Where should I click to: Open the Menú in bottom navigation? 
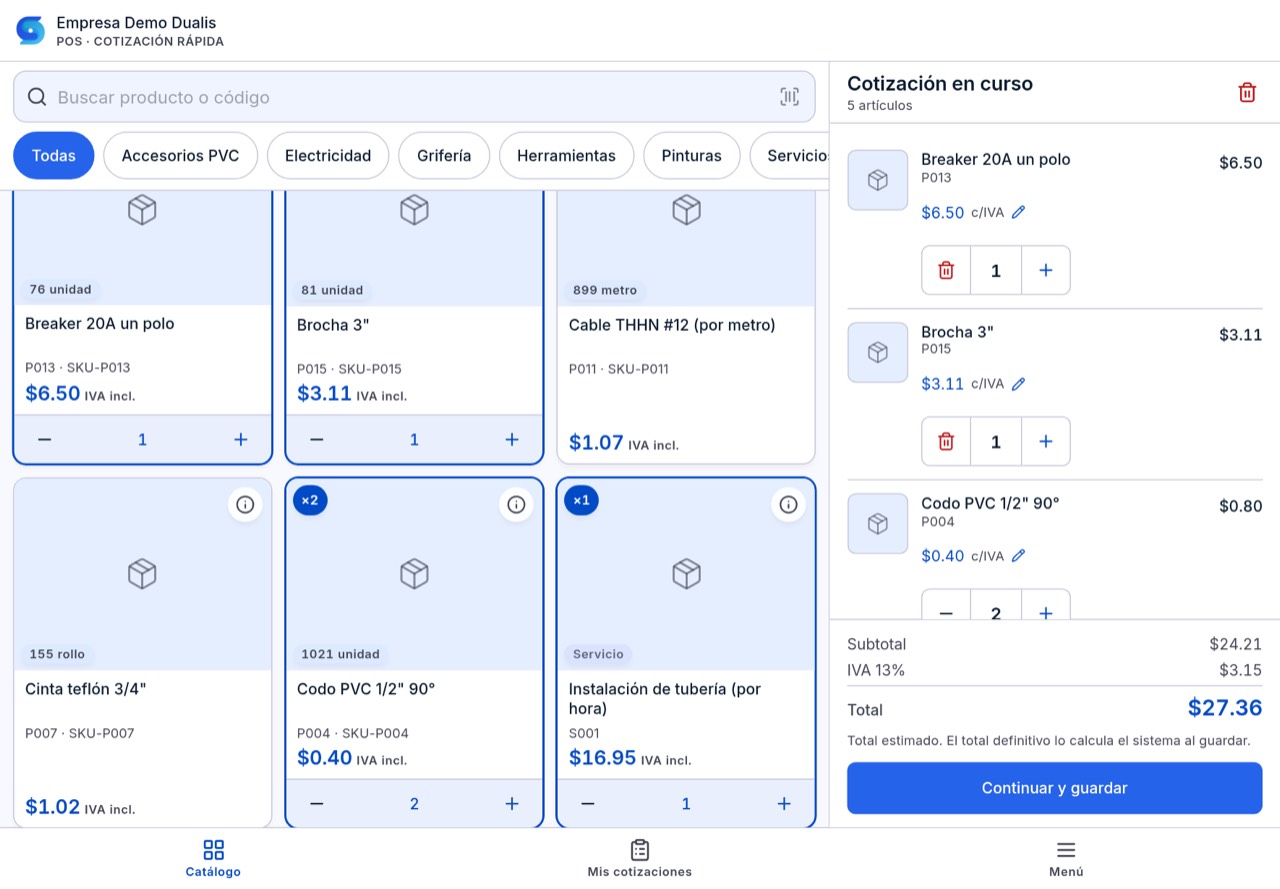[1066, 859]
